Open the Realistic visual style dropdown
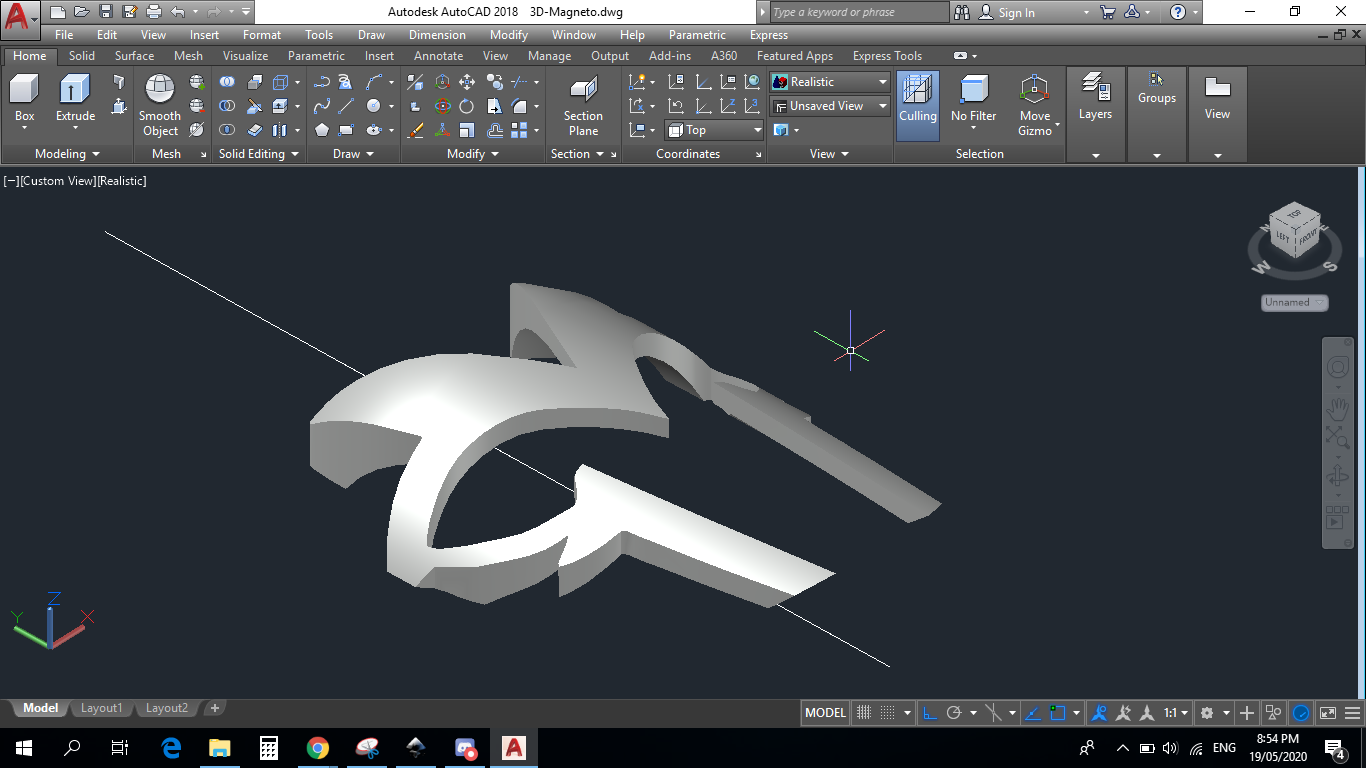Screen dimensions: 1366x768 (x=830, y=82)
